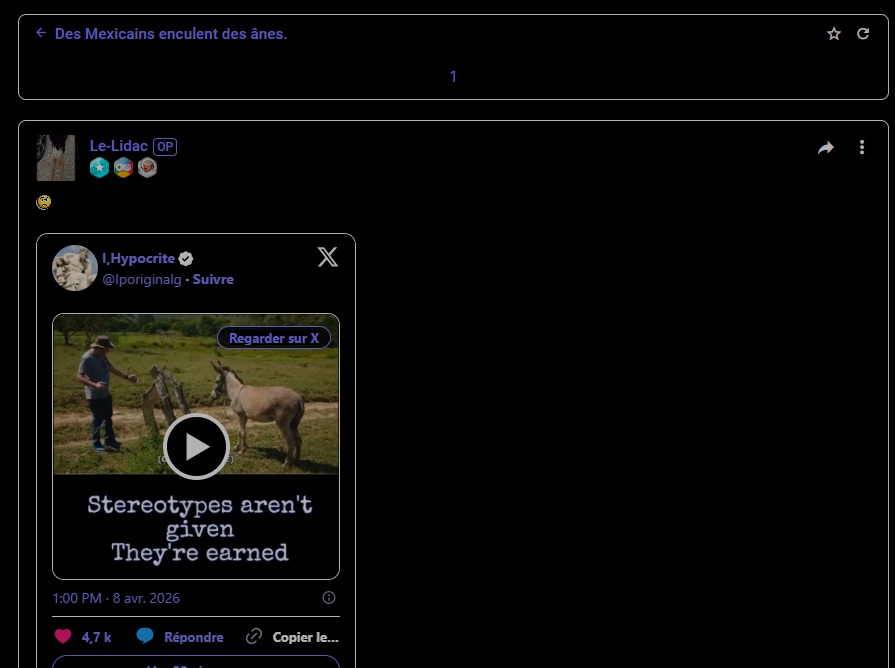Share the post using the arrow icon
Image resolution: width=895 pixels, height=668 pixels.
pyautogui.click(x=826, y=148)
